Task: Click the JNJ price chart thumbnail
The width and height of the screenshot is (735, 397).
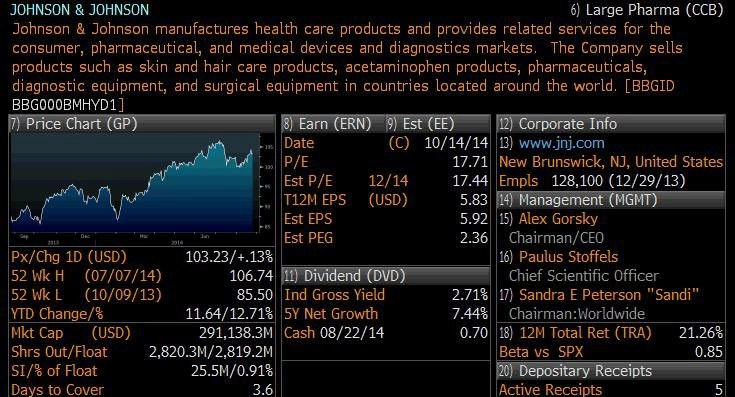Action: pos(142,189)
